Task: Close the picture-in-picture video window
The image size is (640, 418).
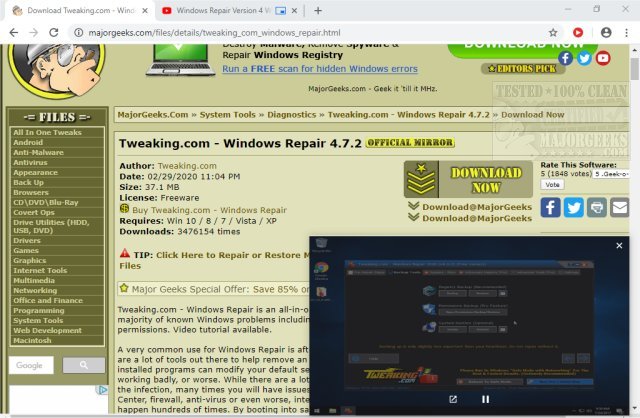Action: pos(619,245)
